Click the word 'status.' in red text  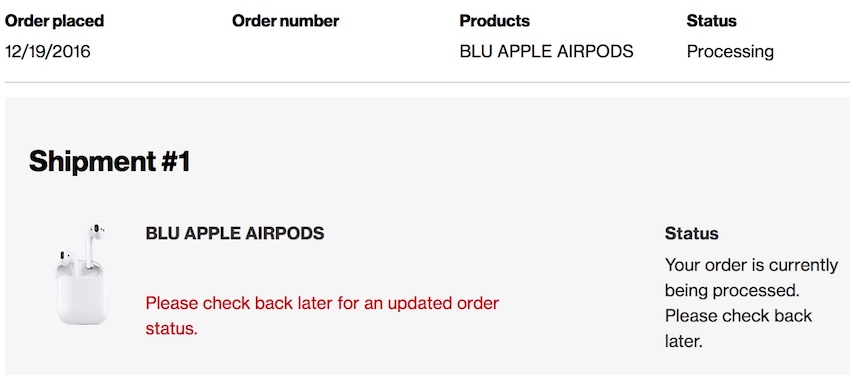click(171, 328)
